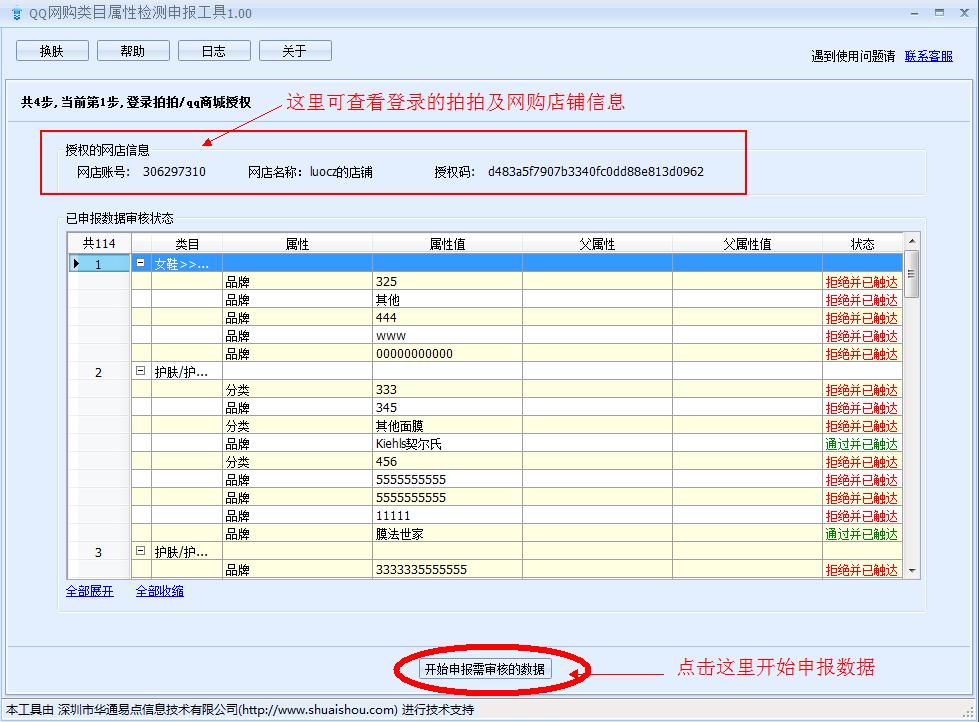Collapse the 护肤/护... category row 3
This screenshot has width=979, height=722.
coord(141,551)
